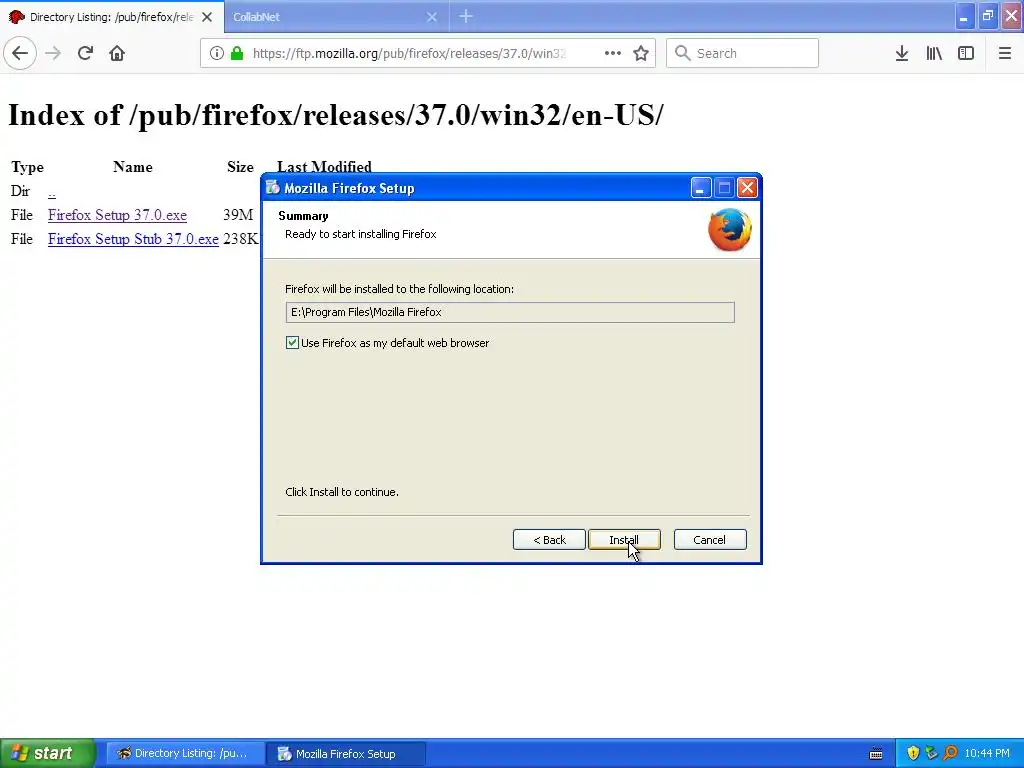This screenshot has width=1024, height=768.
Task: Download Firefox Setup 37.0.exe link
Action: pos(118,215)
